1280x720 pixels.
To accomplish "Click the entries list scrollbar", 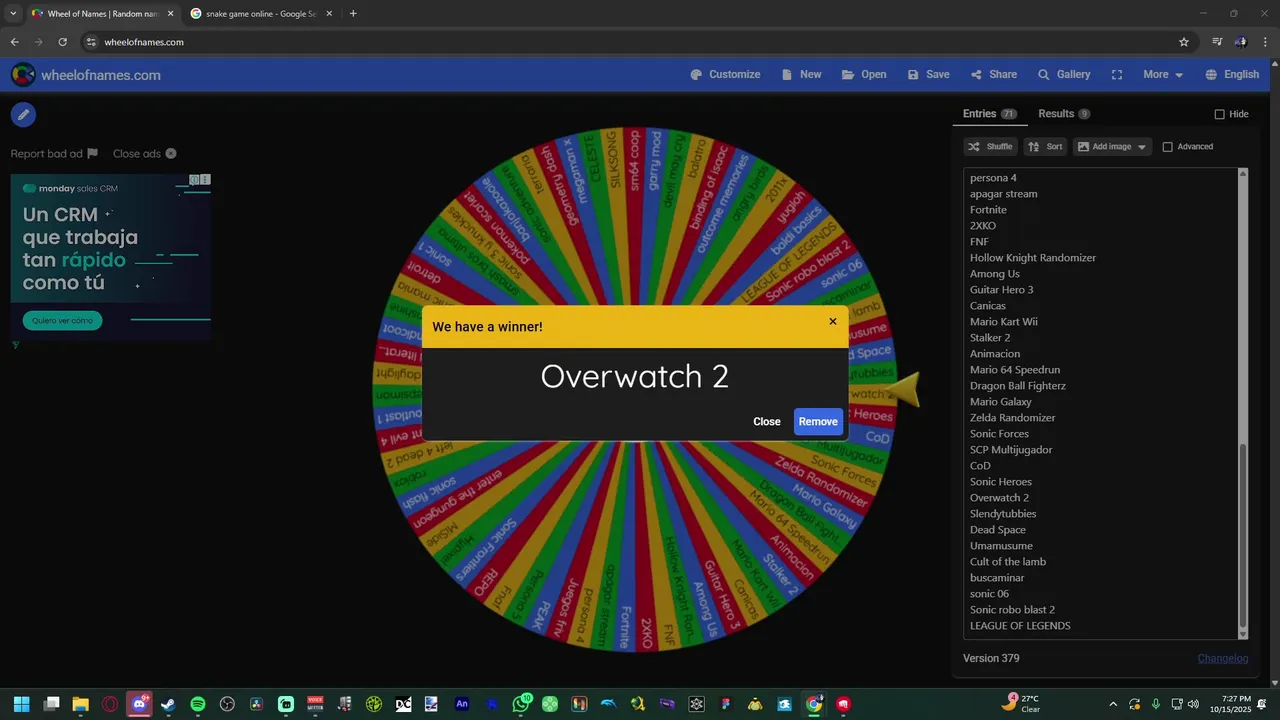I will (1243, 535).
